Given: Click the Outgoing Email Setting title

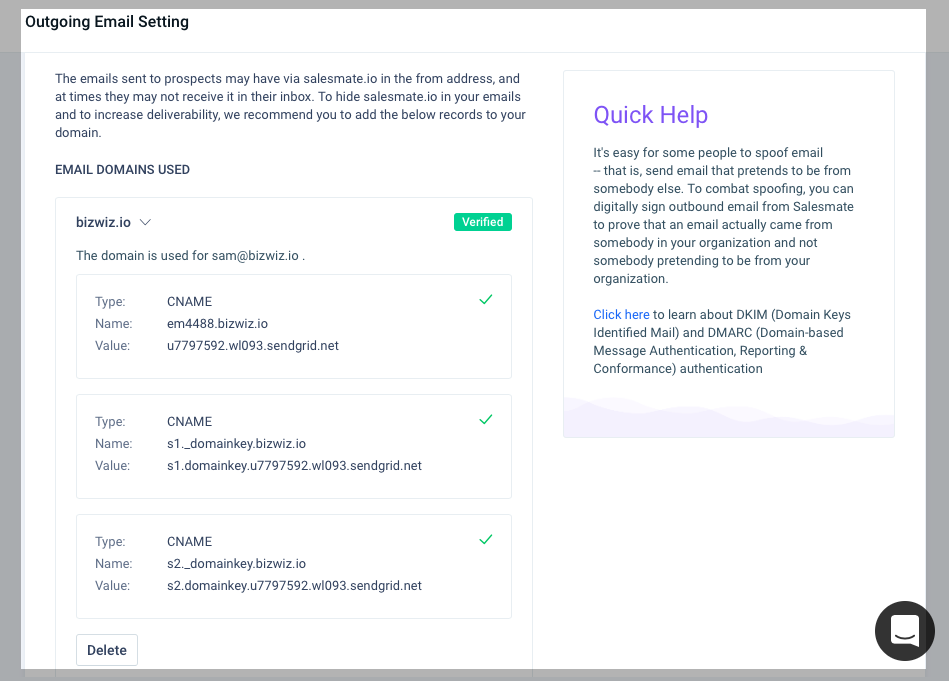Looking at the screenshot, I should pyautogui.click(x=107, y=22).
